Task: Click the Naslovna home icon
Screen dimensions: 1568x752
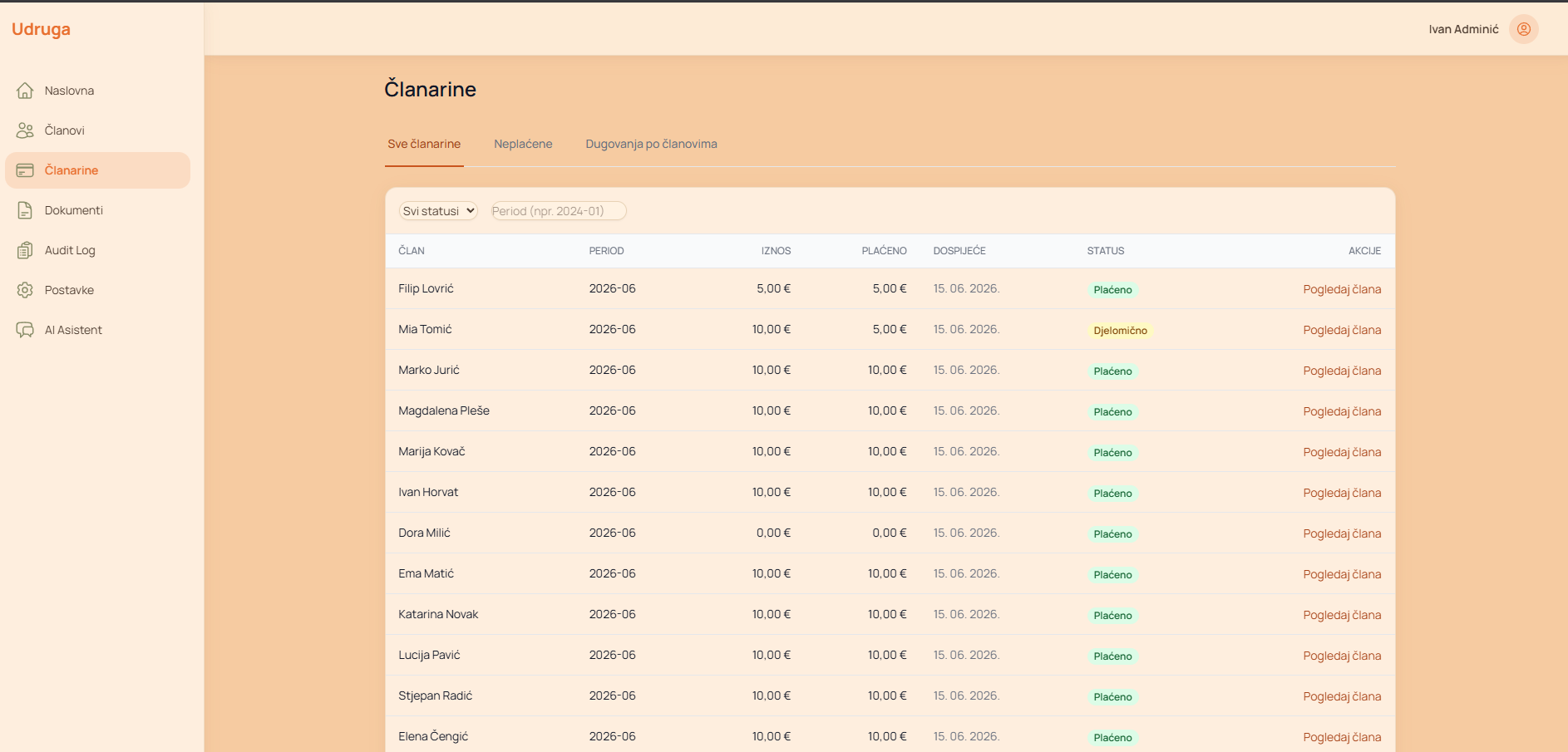Action: (x=25, y=91)
